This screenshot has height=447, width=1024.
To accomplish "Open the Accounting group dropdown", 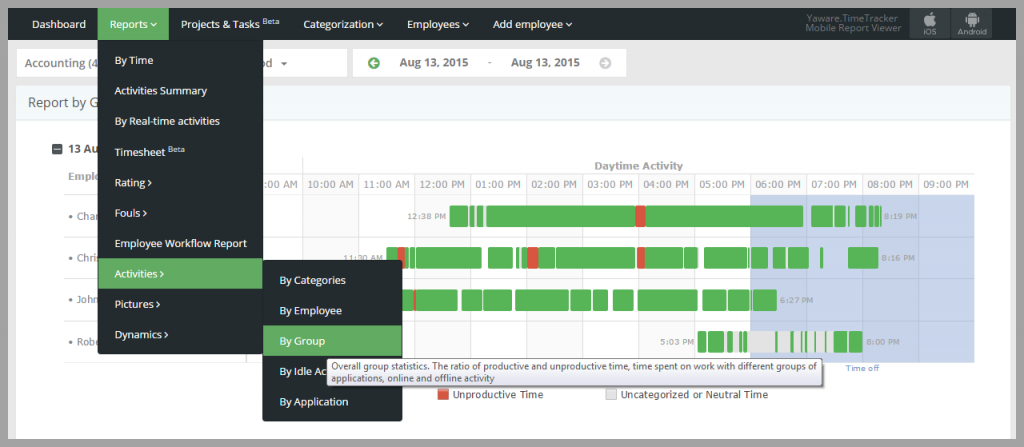I will tap(57, 63).
